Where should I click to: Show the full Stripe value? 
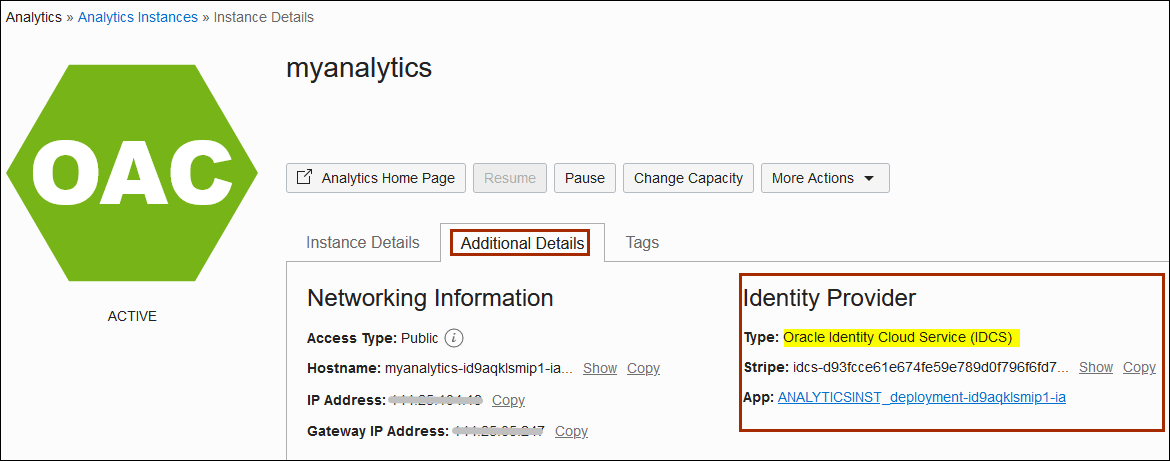coord(1096,367)
